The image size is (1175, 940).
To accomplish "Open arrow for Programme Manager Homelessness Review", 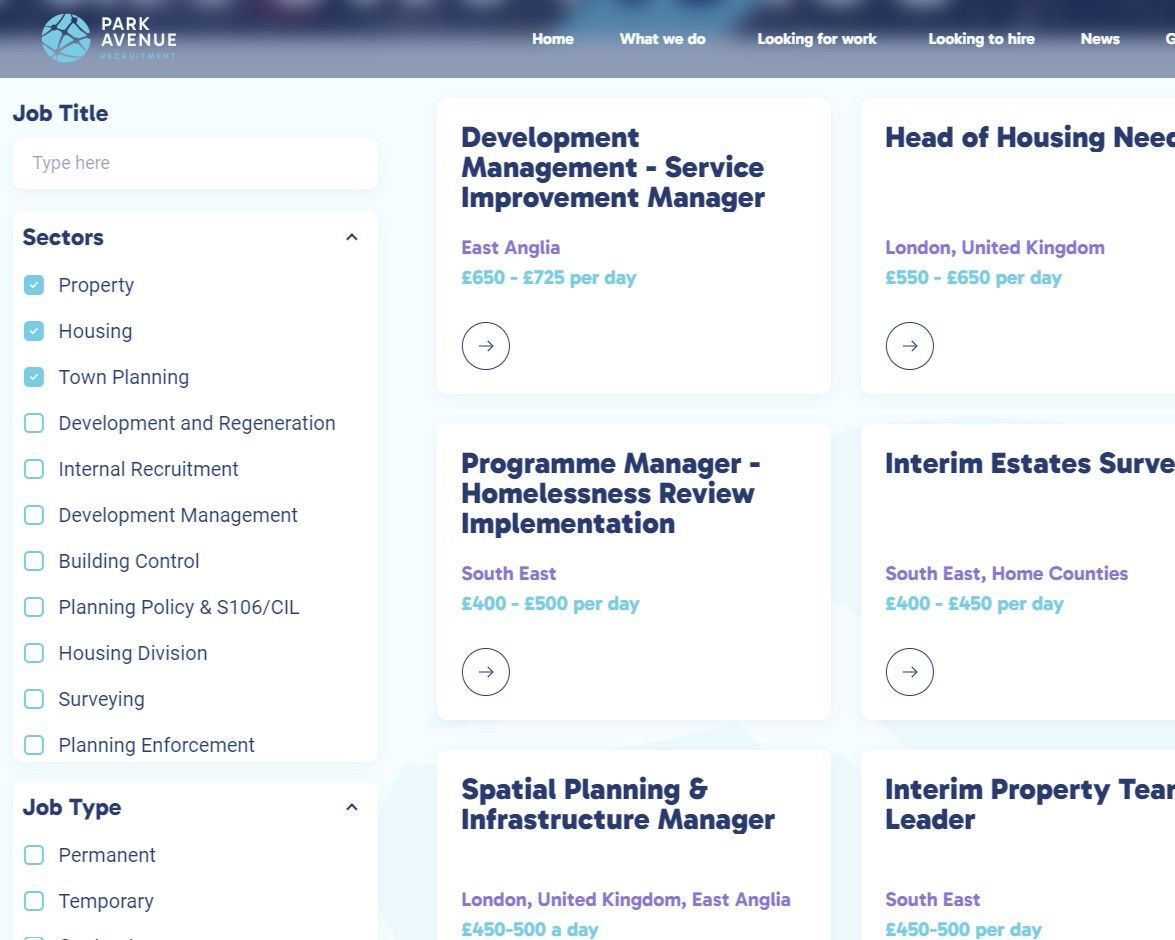I will 486,672.
